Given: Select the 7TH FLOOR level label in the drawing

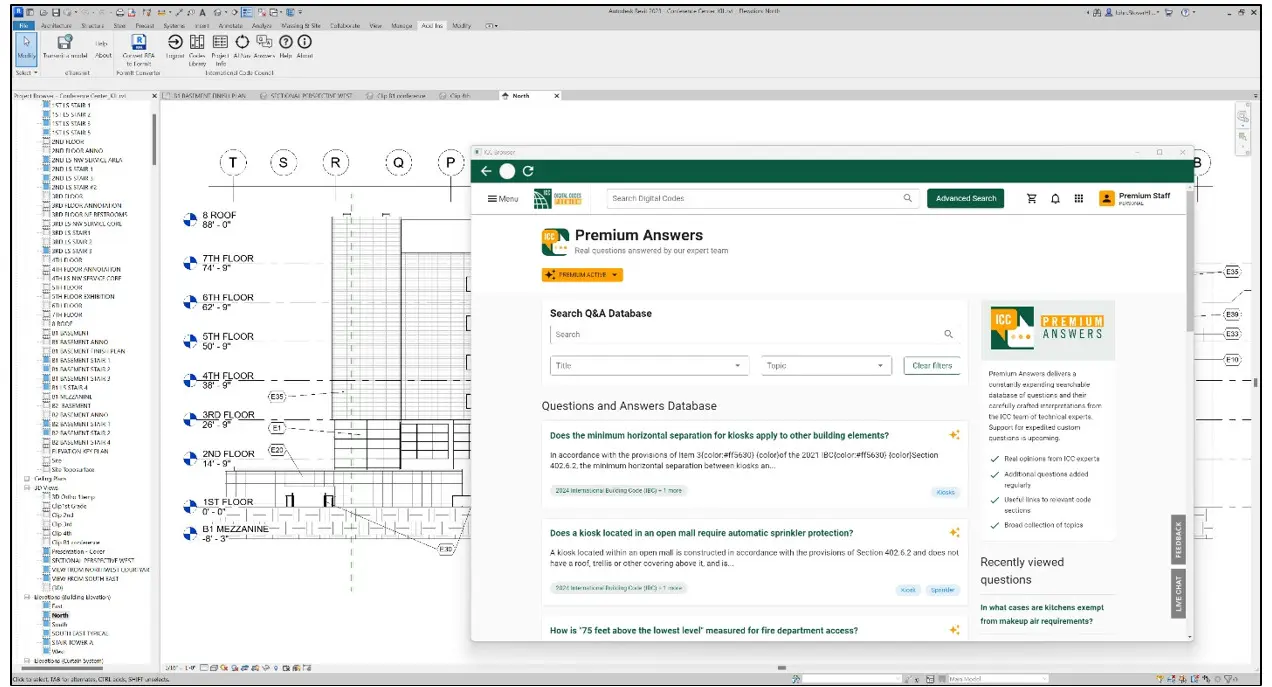Looking at the screenshot, I should (228, 259).
